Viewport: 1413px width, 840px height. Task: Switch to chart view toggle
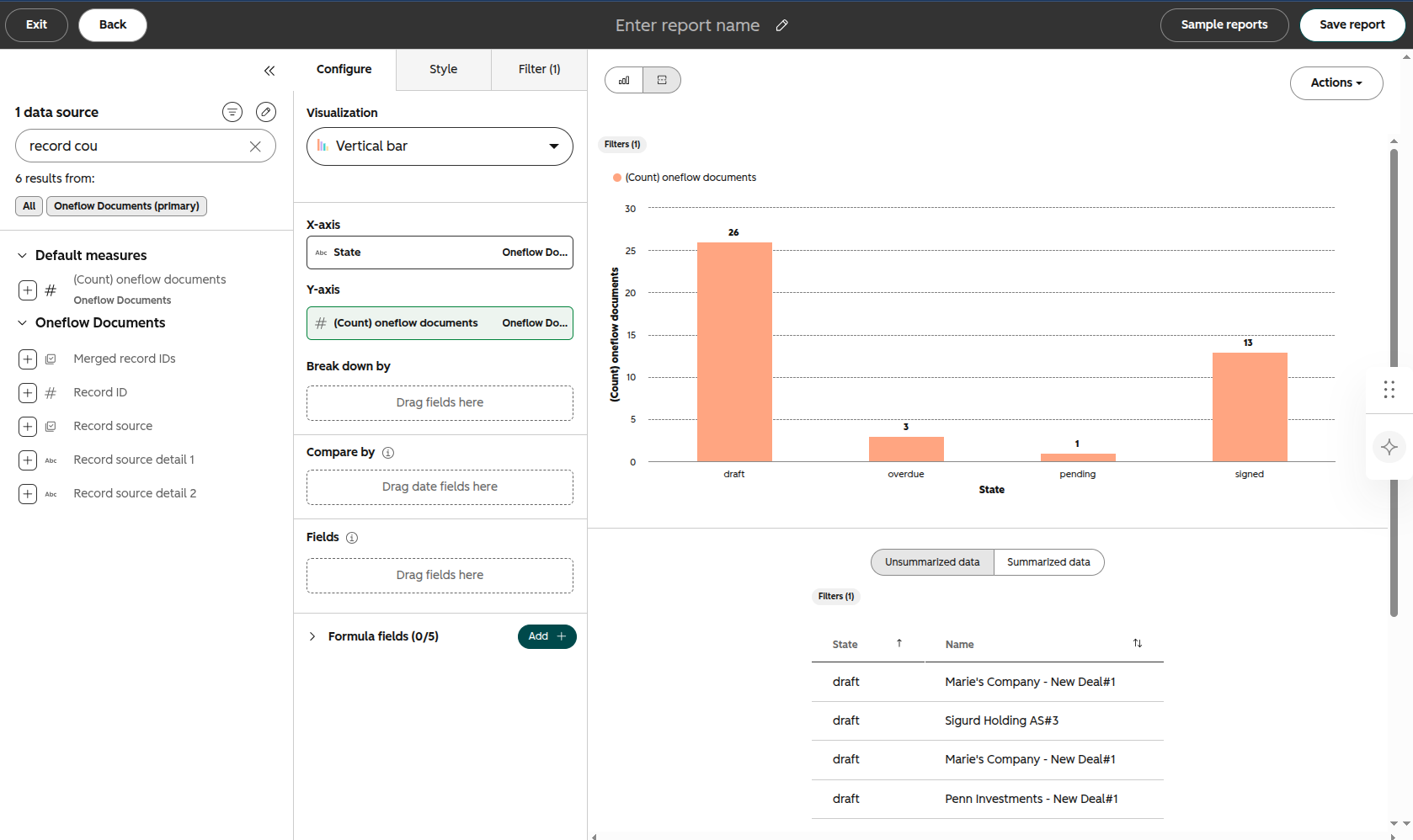coord(624,80)
